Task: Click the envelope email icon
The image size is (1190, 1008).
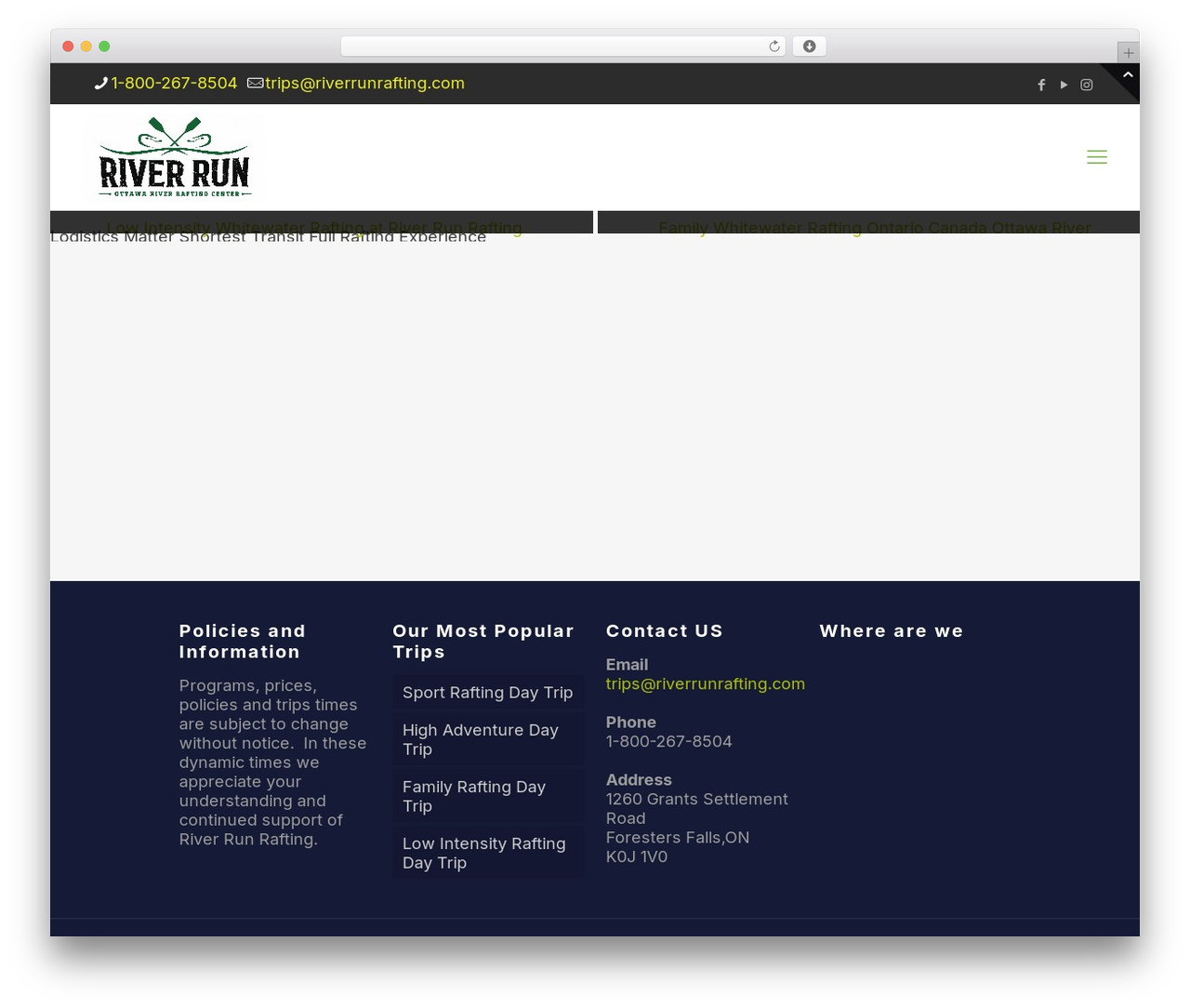Action: (x=255, y=83)
